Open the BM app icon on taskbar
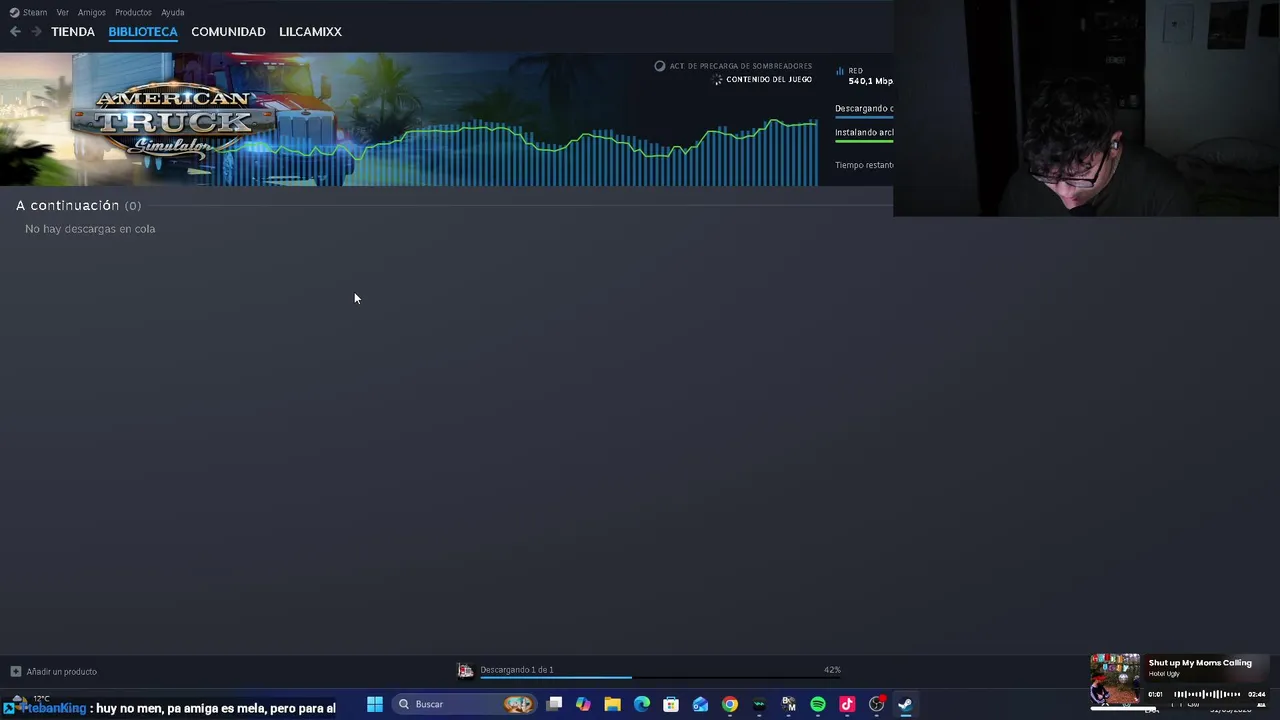1280x720 pixels. 788,704
